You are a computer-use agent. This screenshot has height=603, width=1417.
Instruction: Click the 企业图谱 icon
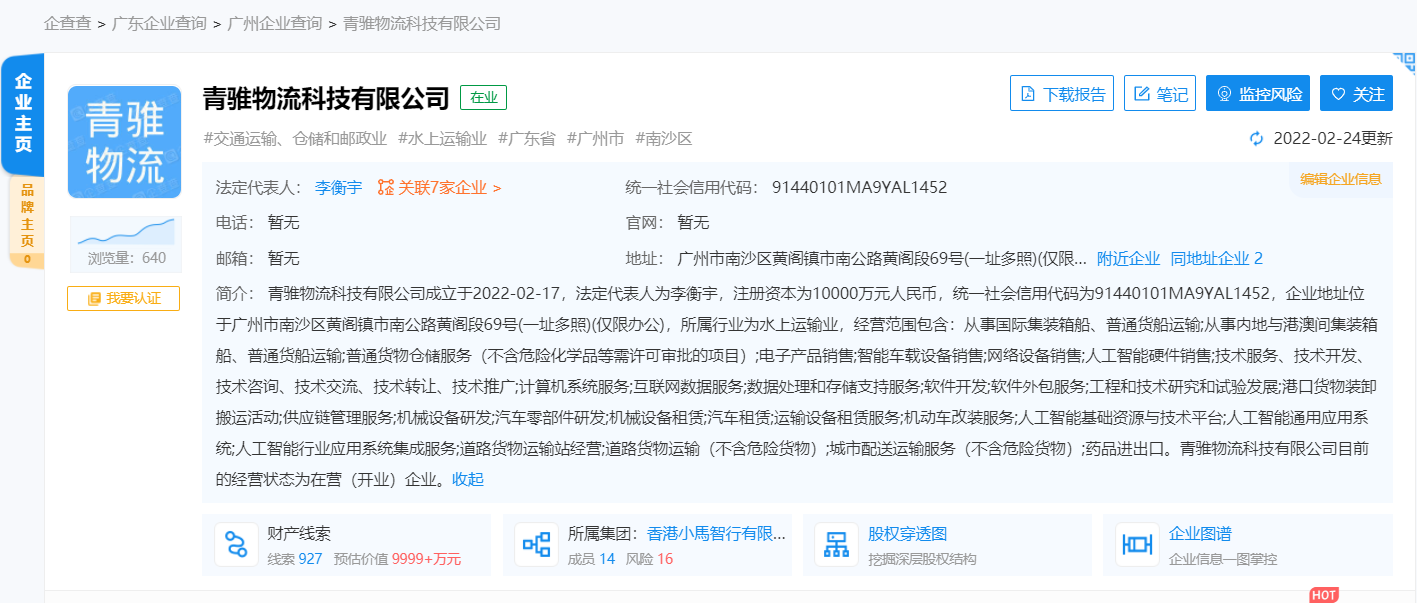[1137, 544]
